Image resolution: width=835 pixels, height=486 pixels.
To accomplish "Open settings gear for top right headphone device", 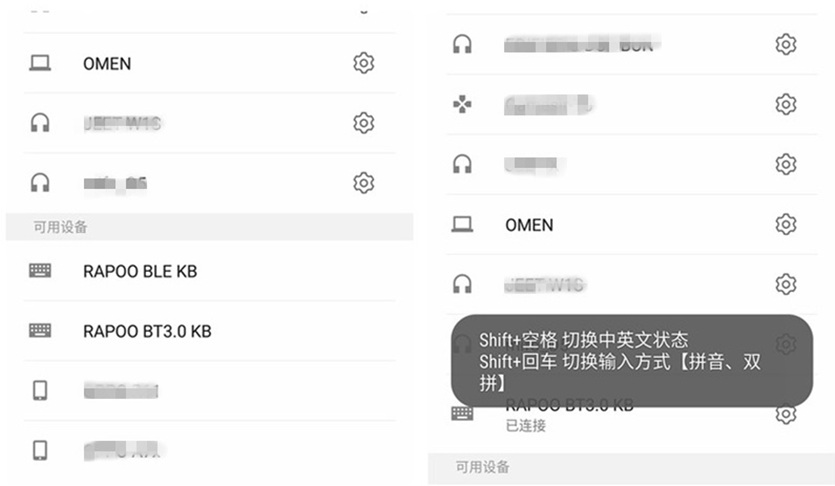I will [x=786, y=44].
